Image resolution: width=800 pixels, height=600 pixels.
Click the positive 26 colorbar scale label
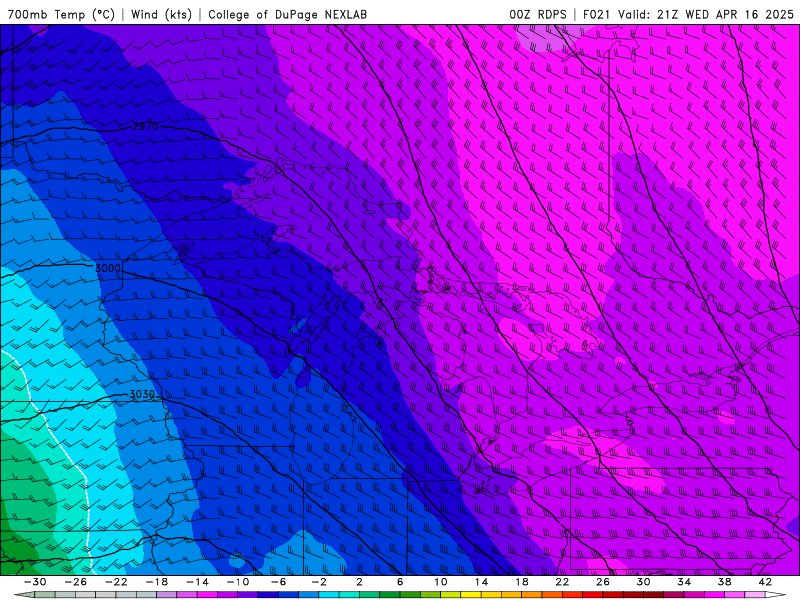click(603, 582)
